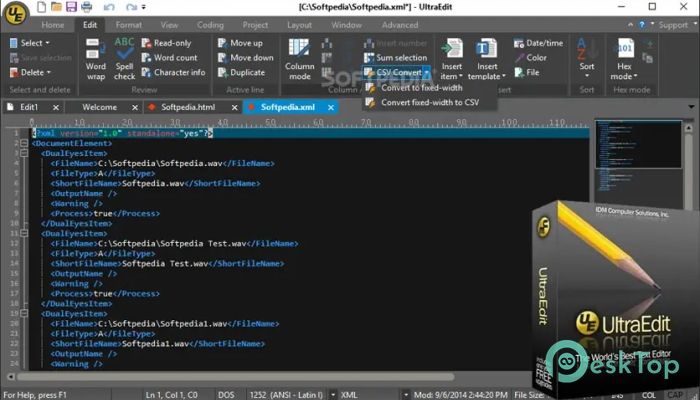The image size is (700, 400).
Task: Open the Format ribbon tab
Action: coord(129,25)
